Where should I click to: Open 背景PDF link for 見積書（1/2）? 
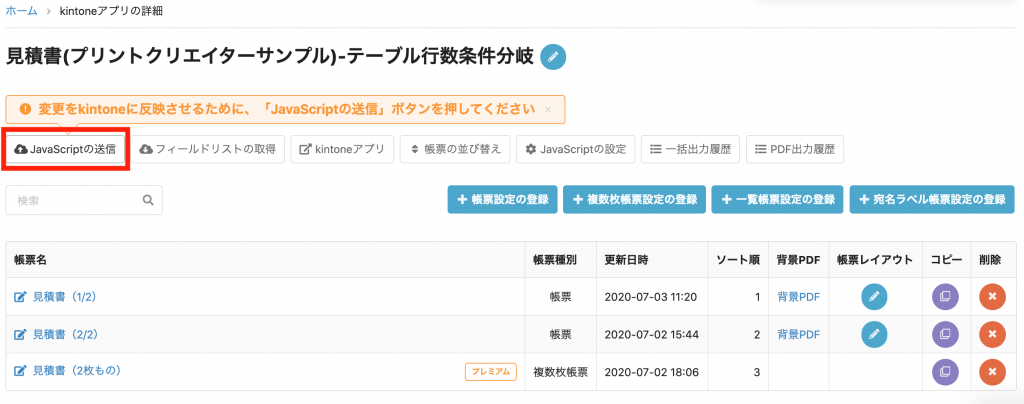(x=799, y=297)
